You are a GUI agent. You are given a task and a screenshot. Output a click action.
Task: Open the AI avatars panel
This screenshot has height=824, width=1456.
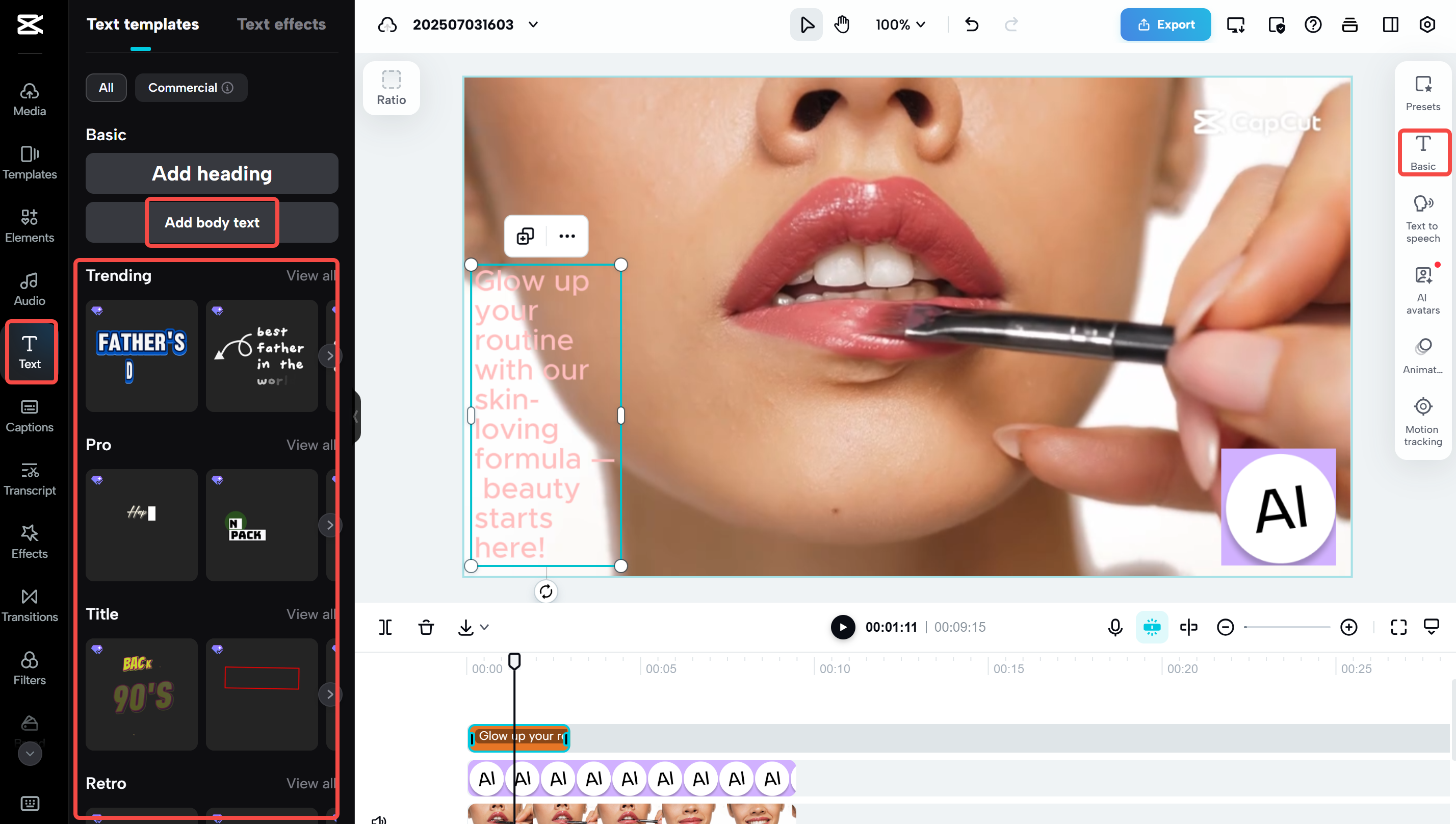pos(1422,290)
